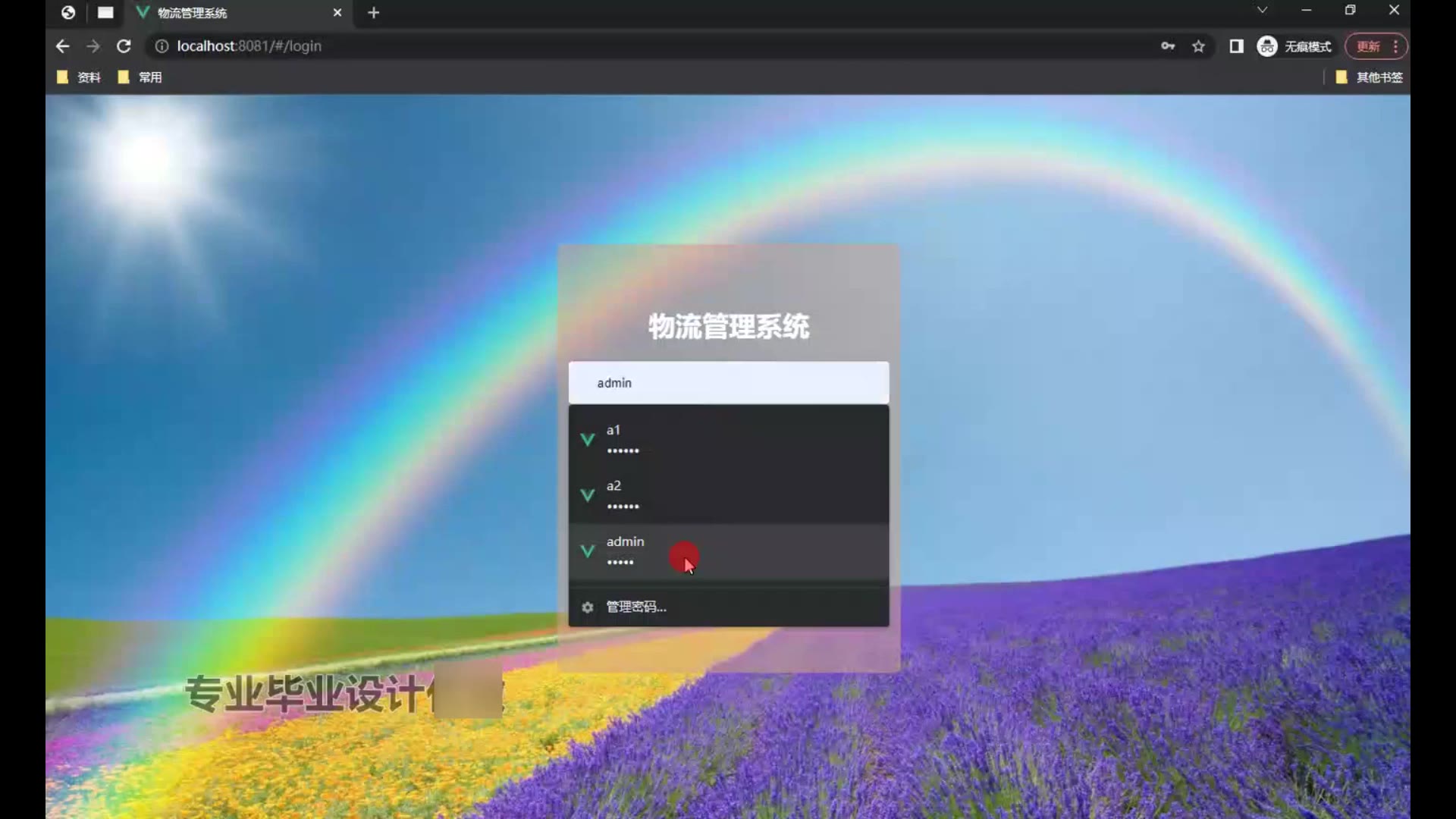Click the site information icon

pyautogui.click(x=162, y=46)
